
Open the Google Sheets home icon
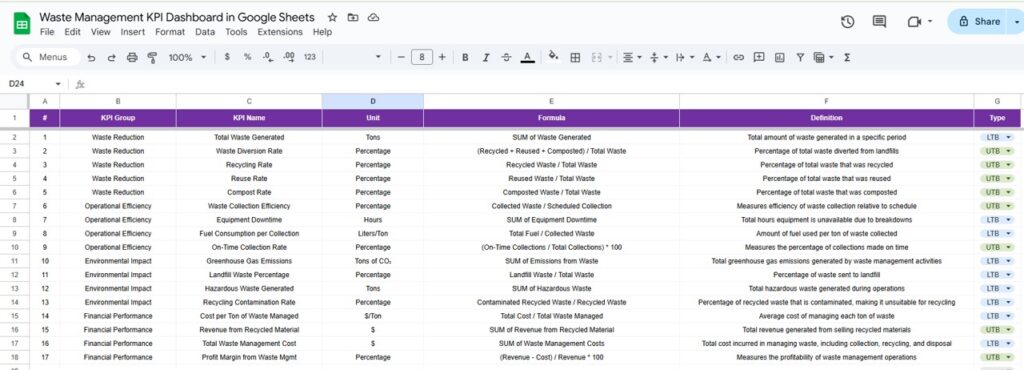(22, 24)
